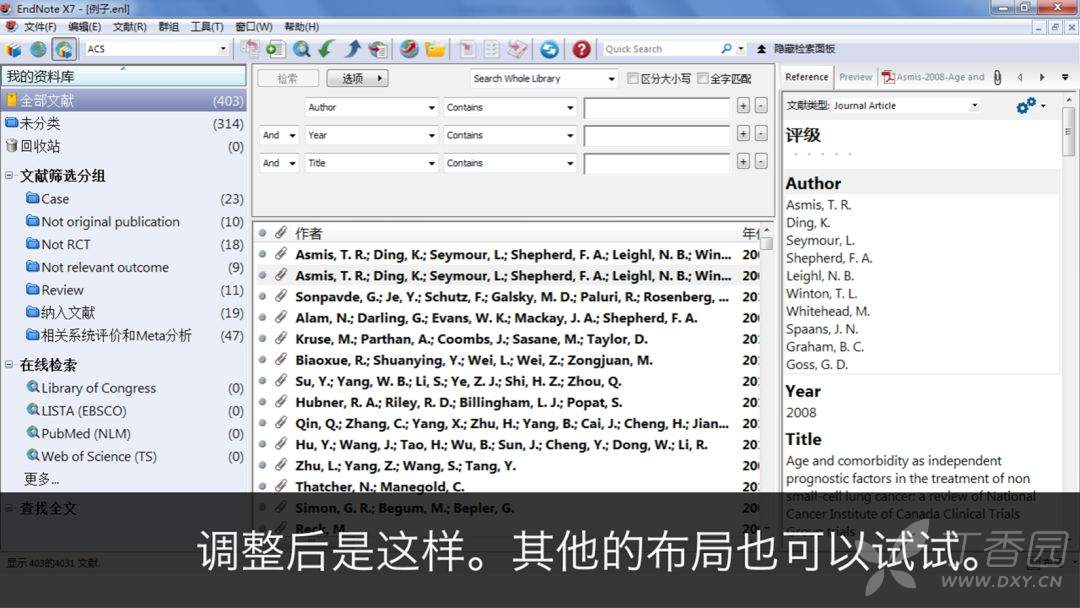Image resolution: width=1080 pixels, height=608 pixels.
Task: Click the gear settings icon in Reference panel
Action: click(1026, 105)
